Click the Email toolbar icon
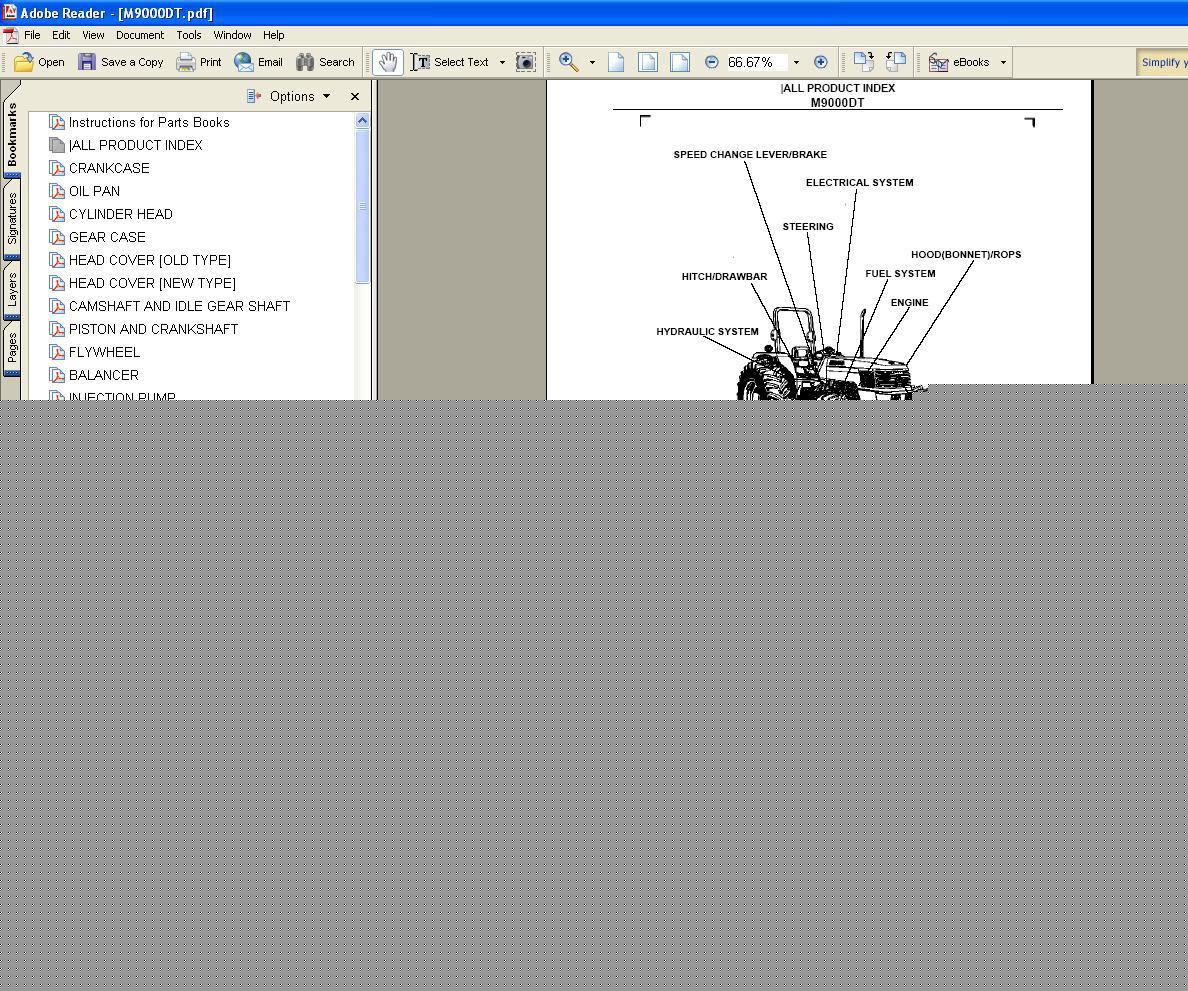This screenshot has height=991, width=1188. [243, 62]
